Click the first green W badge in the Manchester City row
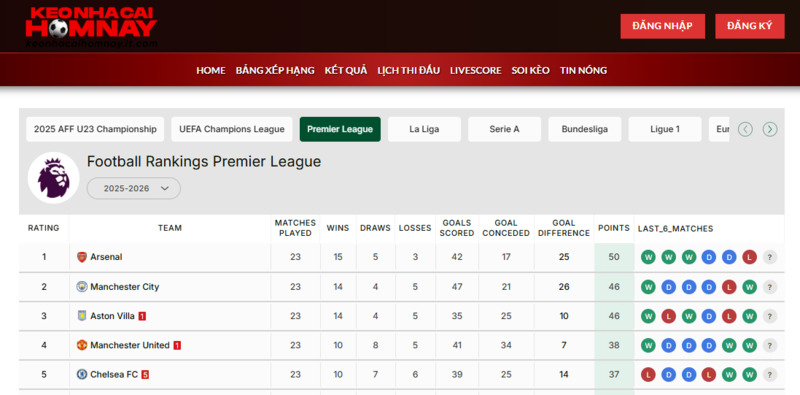Viewport: 800px width, 395px height. click(648, 287)
